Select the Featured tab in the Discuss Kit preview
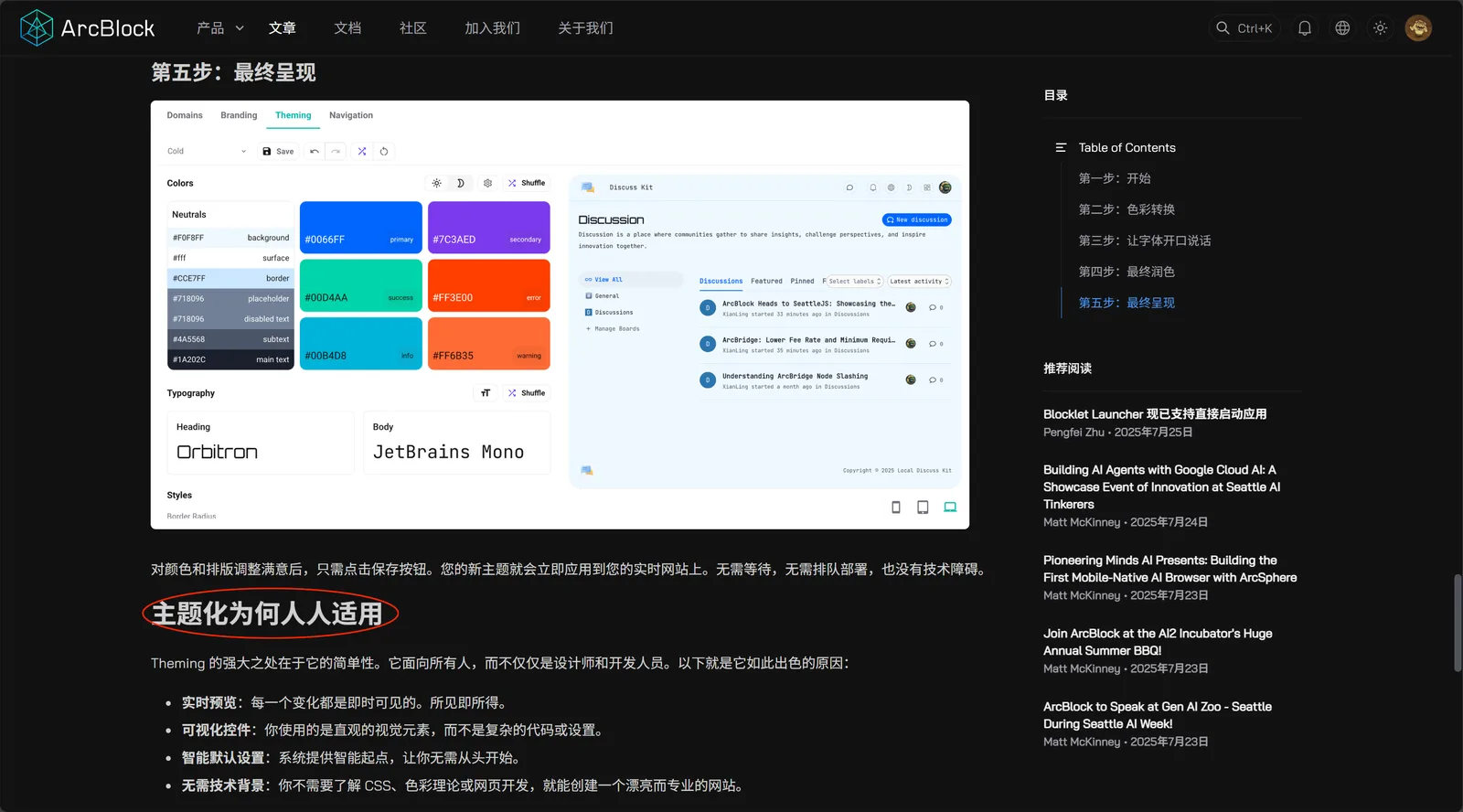This screenshot has width=1463, height=812. coord(766,282)
